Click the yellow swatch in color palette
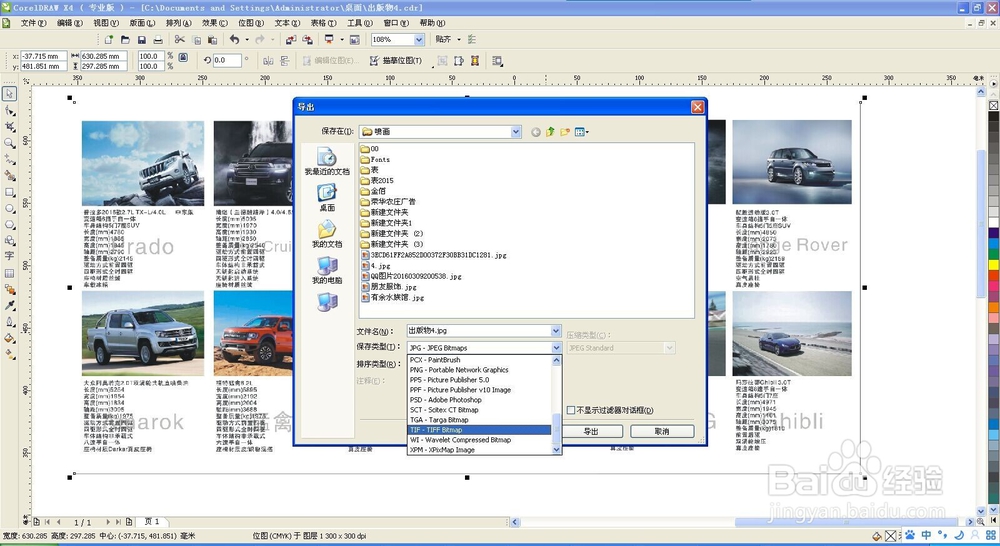The image size is (1000, 546). pos(994,263)
